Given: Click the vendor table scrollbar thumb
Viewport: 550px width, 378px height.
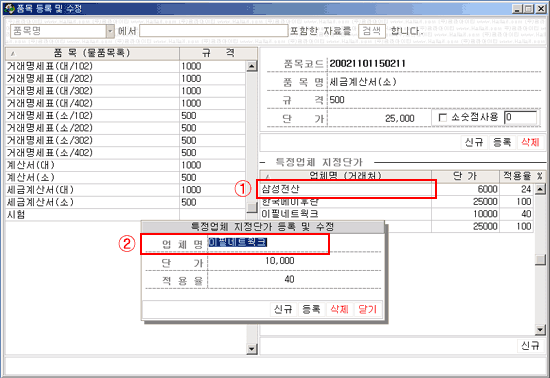Looking at the screenshot, I should 540,260.
